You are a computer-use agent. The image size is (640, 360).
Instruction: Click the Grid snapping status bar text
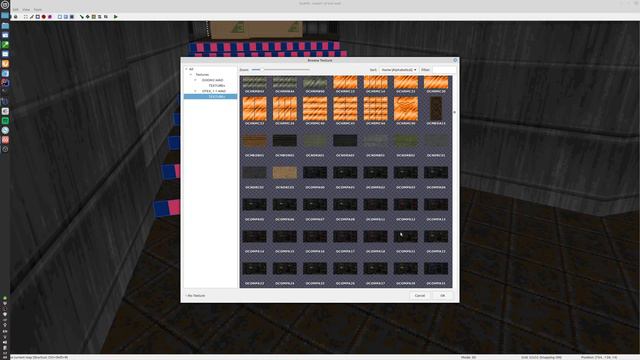click(x=541, y=357)
